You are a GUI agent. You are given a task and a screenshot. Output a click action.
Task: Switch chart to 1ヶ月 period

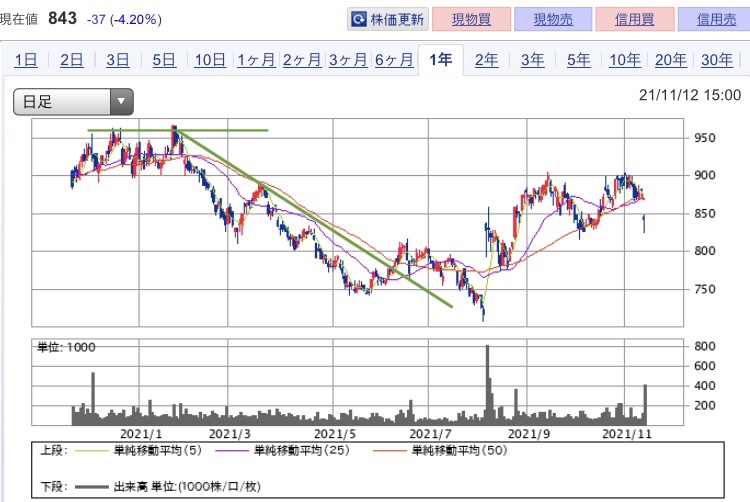[256, 60]
